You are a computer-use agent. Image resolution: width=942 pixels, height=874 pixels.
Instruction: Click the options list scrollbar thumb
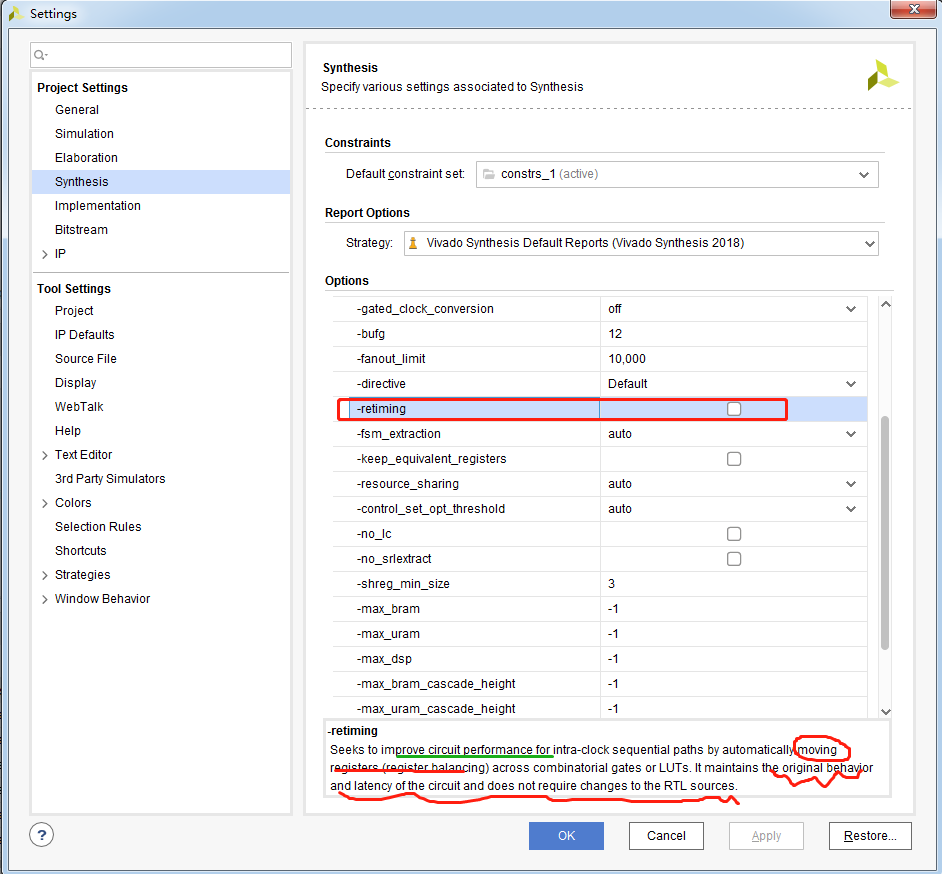point(885,532)
